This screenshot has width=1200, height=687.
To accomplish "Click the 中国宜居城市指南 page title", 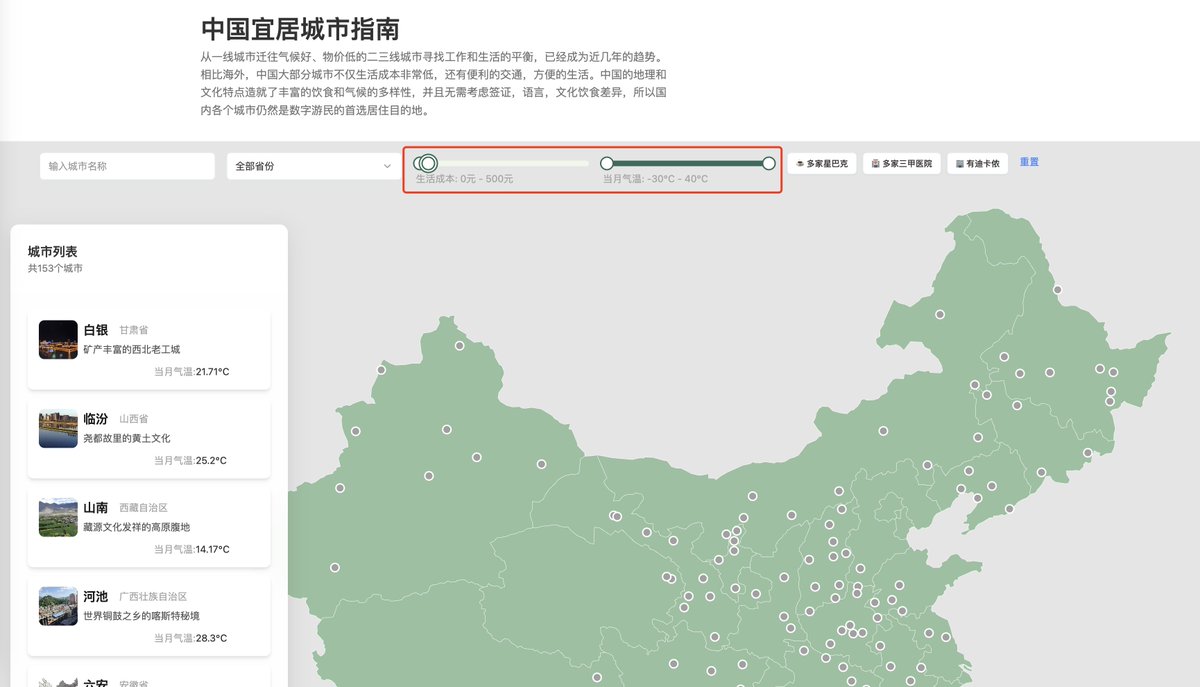I will 301,29.
